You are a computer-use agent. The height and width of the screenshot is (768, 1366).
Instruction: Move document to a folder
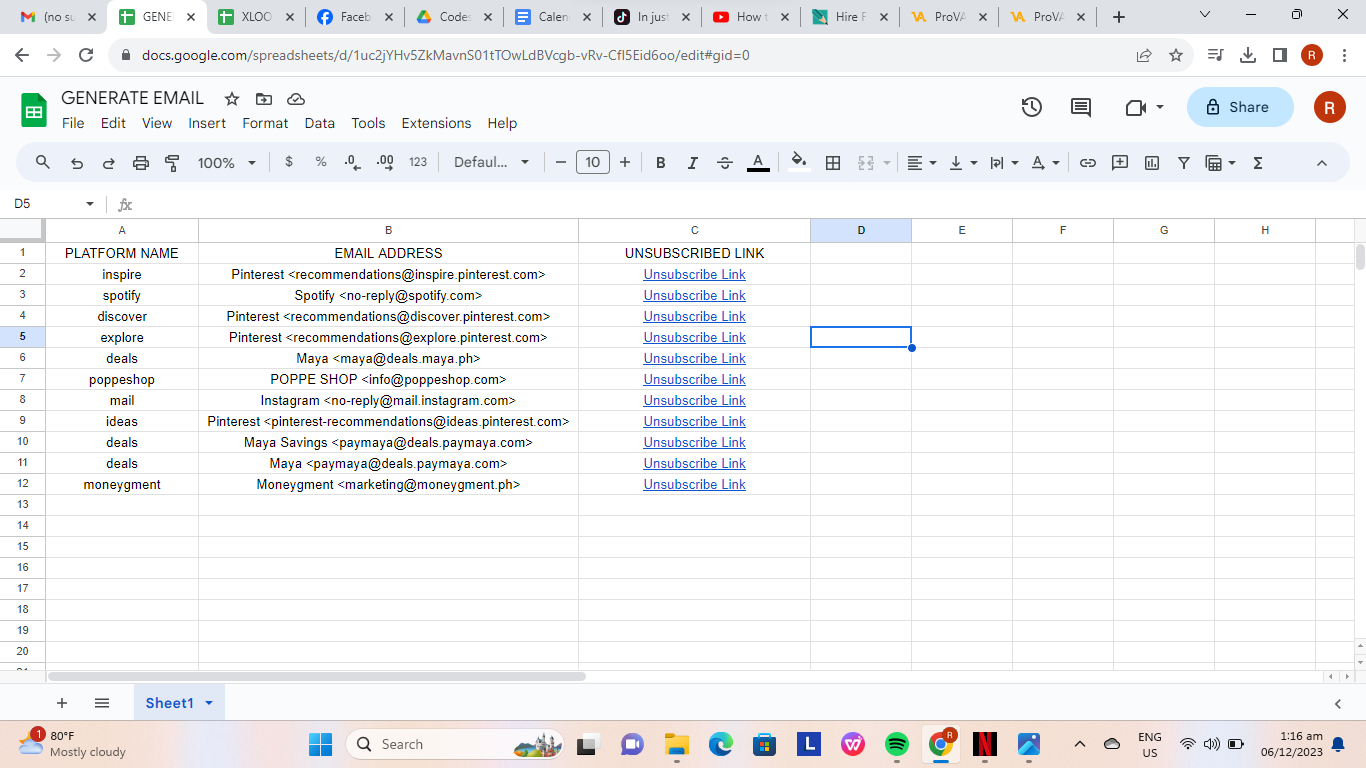point(264,99)
